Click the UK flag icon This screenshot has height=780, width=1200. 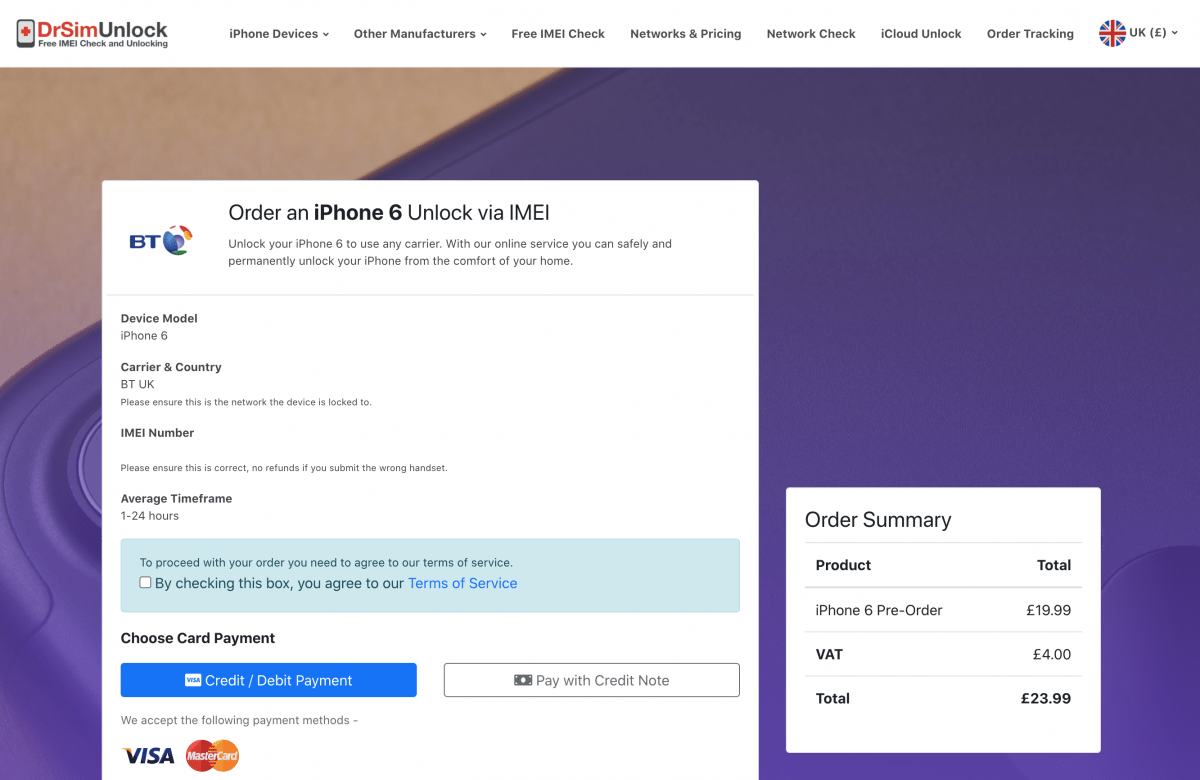click(x=1112, y=33)
